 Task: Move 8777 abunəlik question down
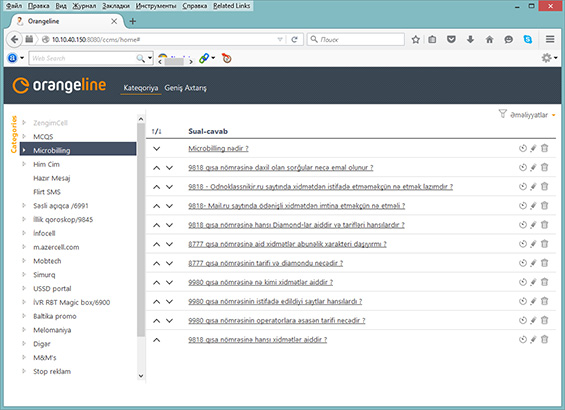click(169, 244)
